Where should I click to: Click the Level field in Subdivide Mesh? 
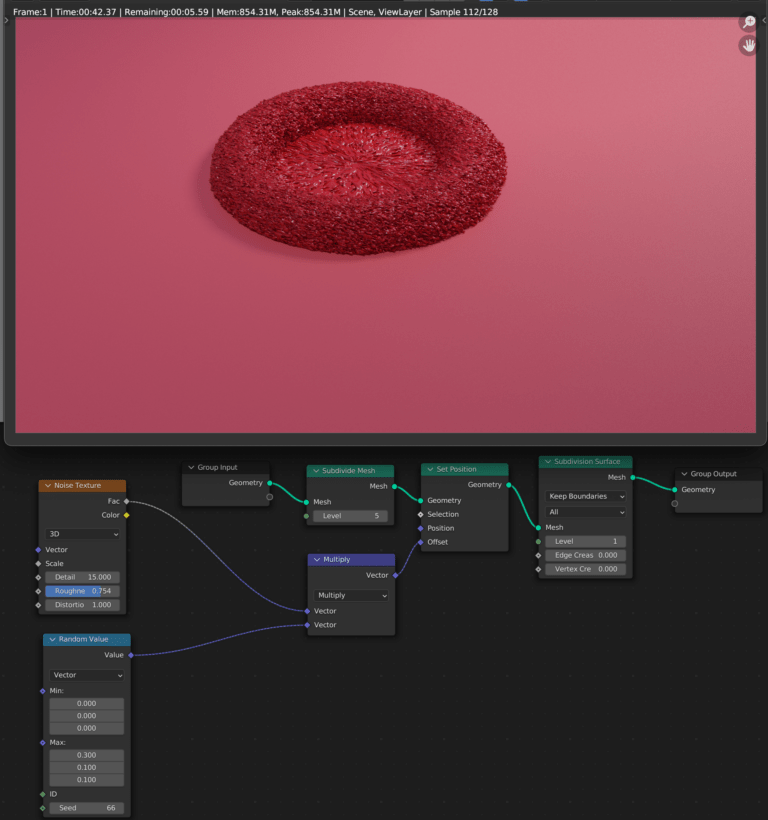pos(350,516)
